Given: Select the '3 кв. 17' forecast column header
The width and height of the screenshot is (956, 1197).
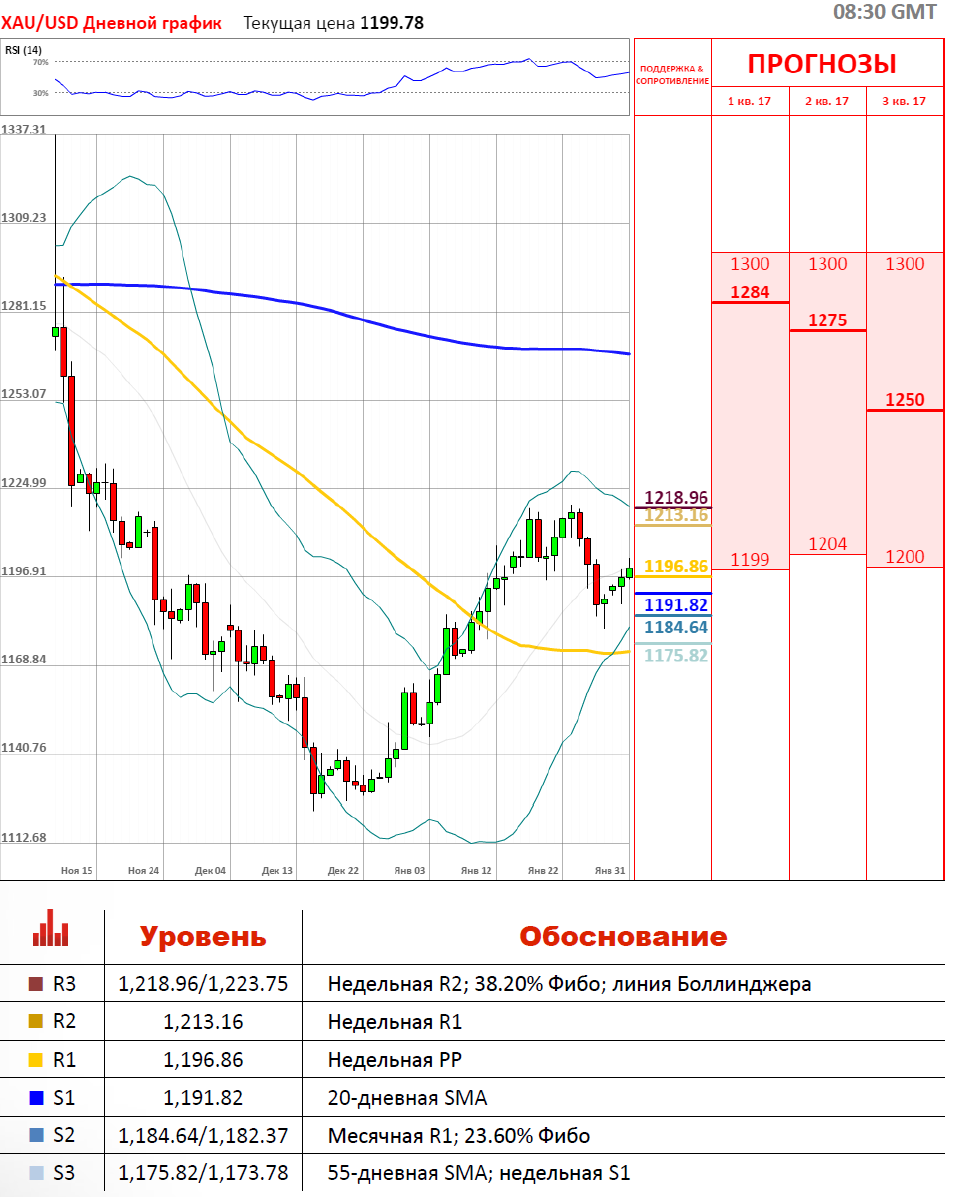Looking at the screenshot, I should 904,102.
